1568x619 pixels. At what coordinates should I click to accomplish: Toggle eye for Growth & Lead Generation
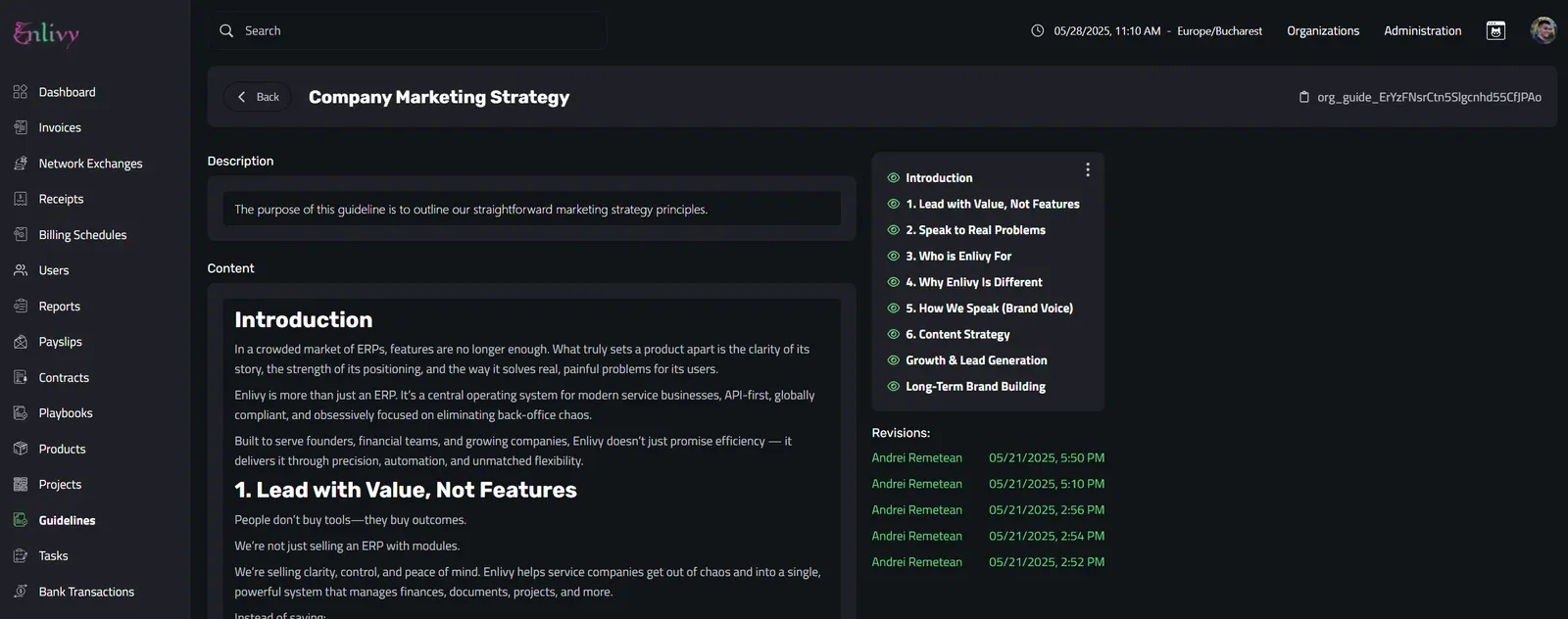[x=894, y=360]
